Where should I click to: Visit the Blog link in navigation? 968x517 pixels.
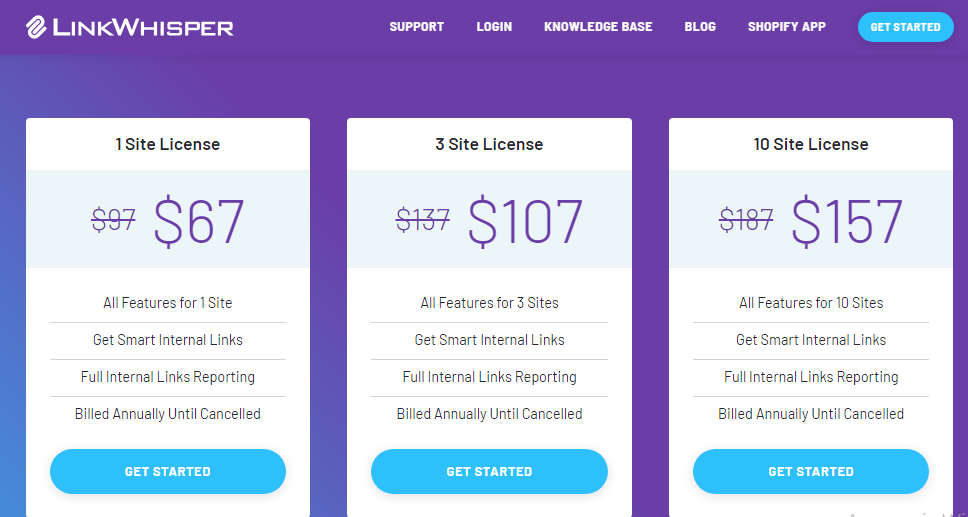[700, 27]
